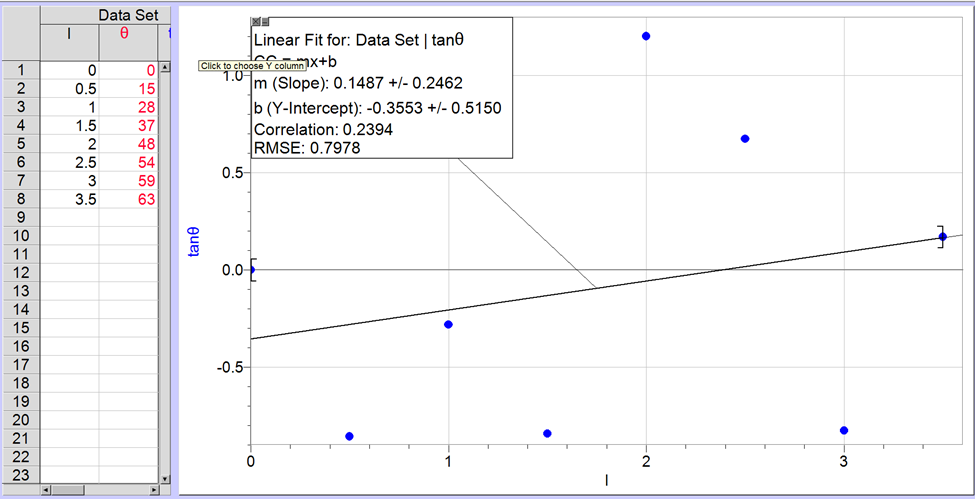
Task: Collapse the Linear Fit info box
Action: (265, 21)
